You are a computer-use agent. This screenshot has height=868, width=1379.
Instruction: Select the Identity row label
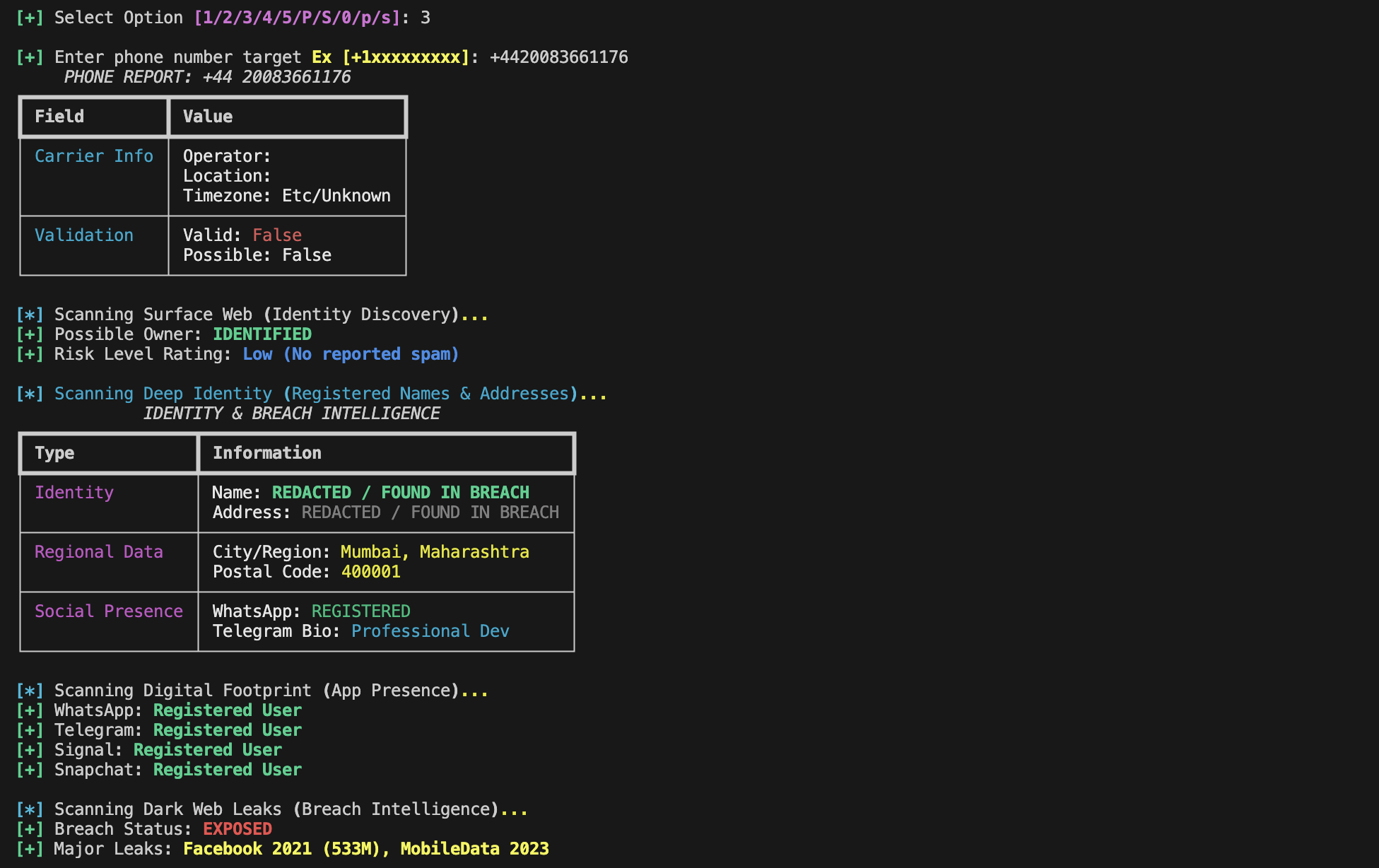(x=74, y=493)
